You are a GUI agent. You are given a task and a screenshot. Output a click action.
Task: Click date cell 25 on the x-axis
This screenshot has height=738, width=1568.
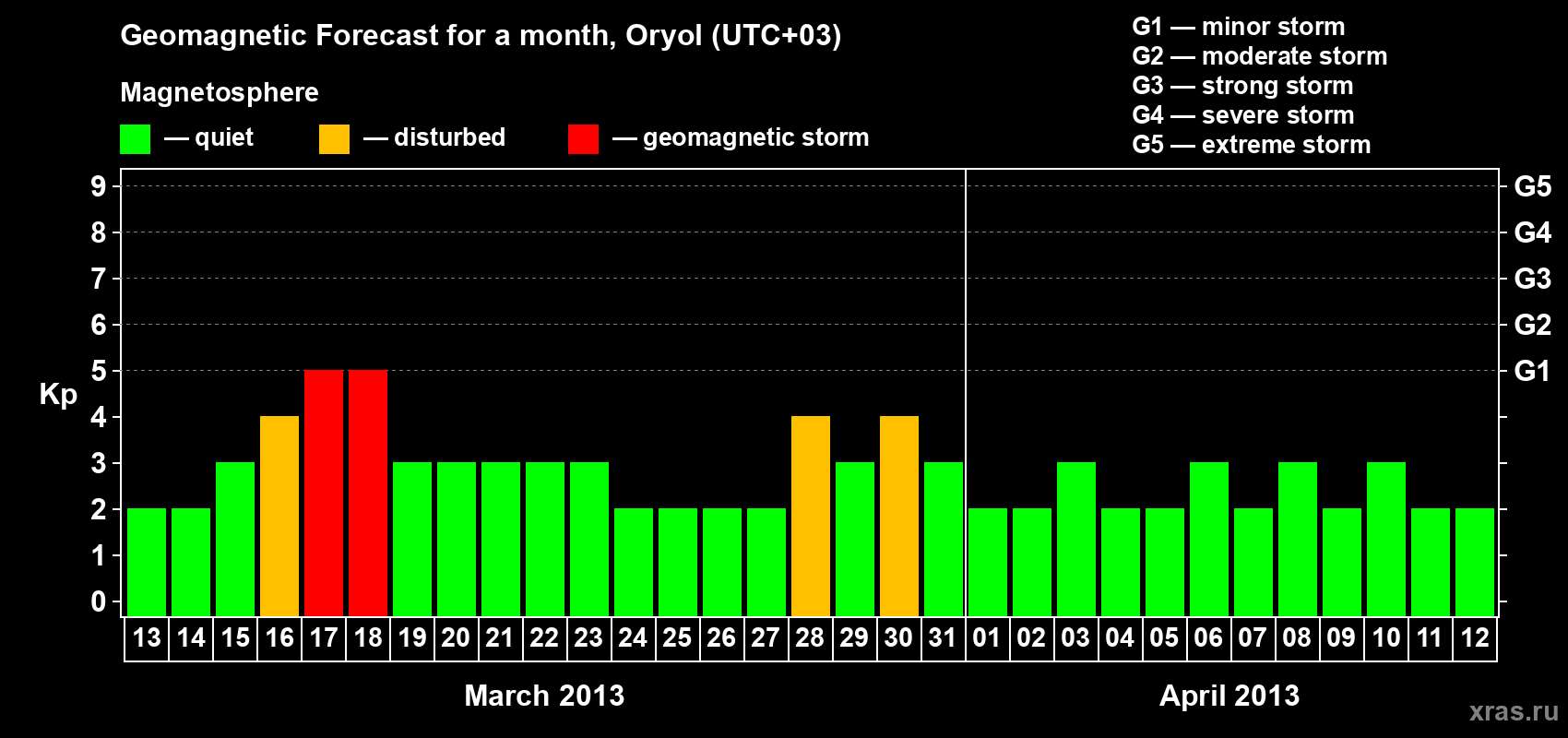tap(678, 638)
